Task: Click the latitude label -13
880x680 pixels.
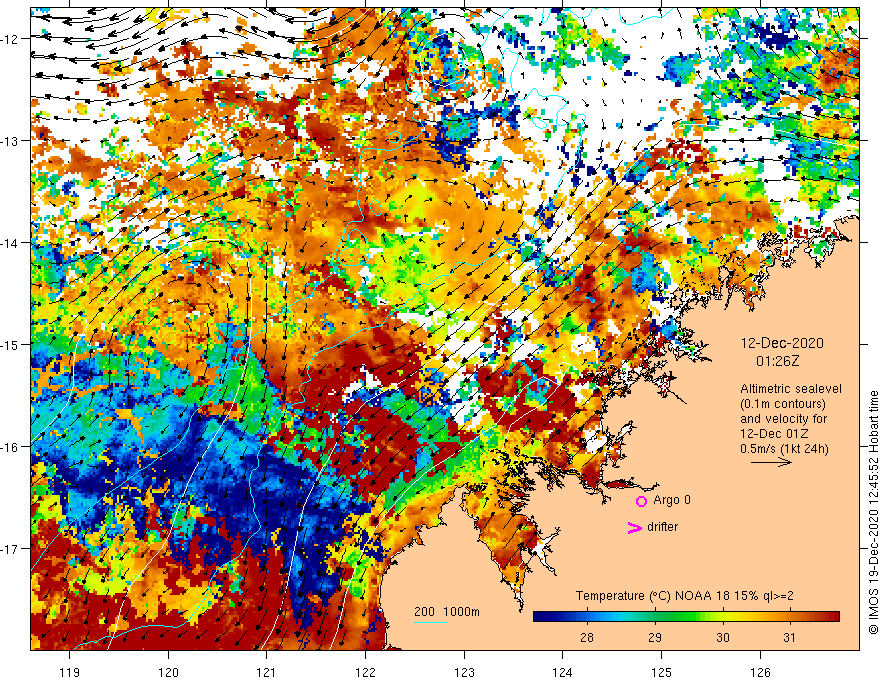Action: pos(10,141)
